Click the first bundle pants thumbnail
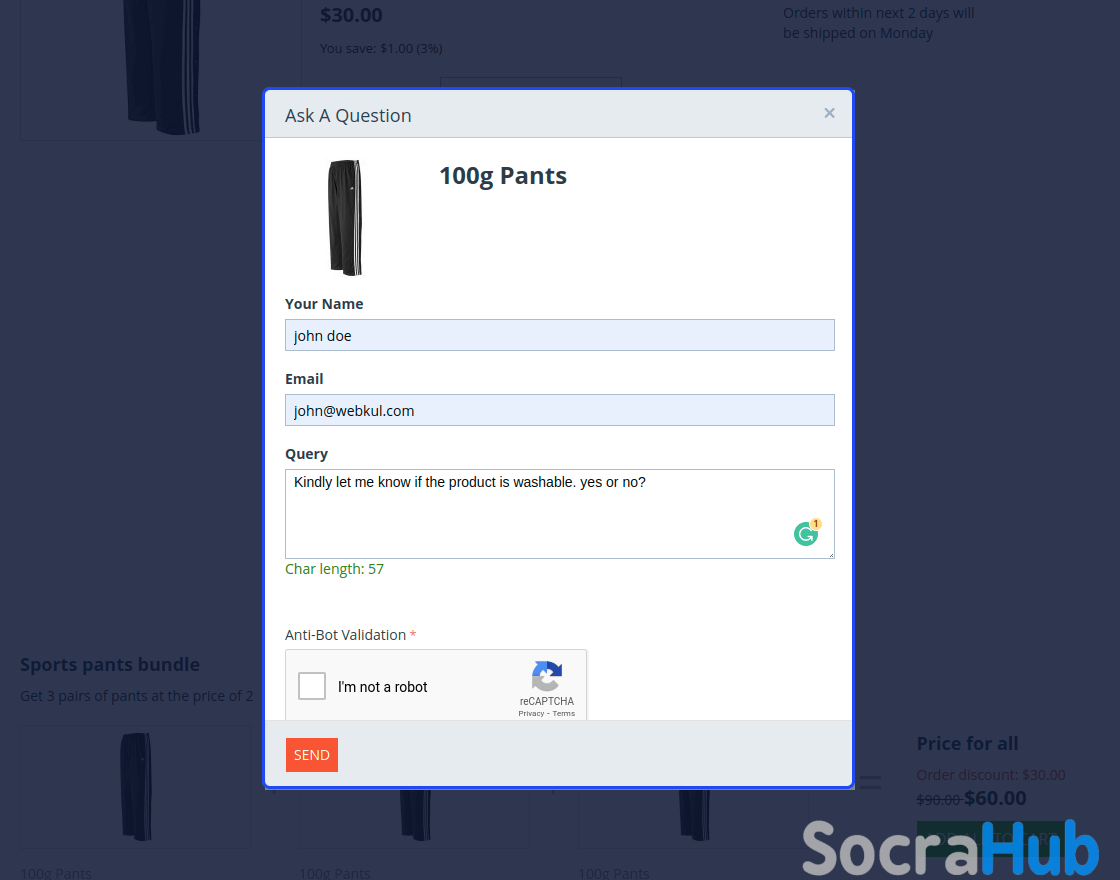This screenshot has width=1120, height=880. point(136,786)
